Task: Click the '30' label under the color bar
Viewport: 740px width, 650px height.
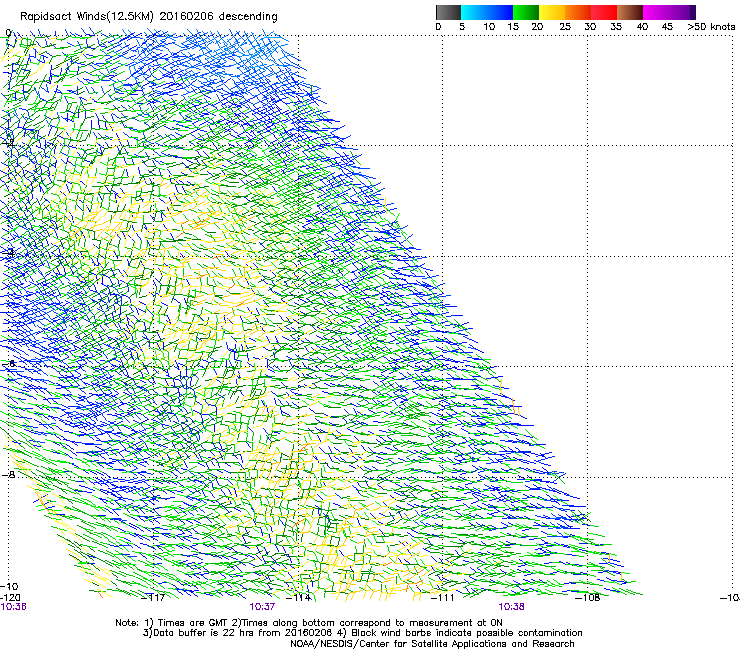Action: click(590, 27)
